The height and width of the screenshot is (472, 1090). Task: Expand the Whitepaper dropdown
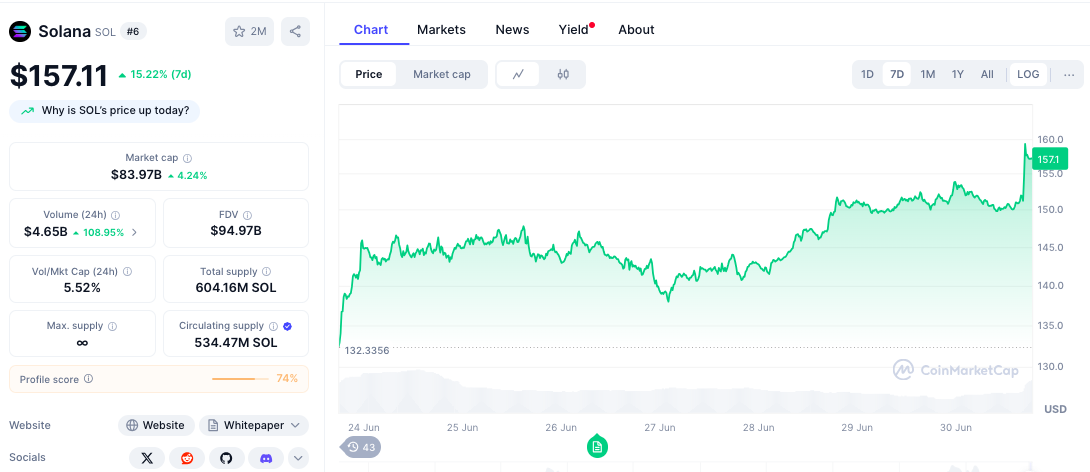[x=254, y=425]
